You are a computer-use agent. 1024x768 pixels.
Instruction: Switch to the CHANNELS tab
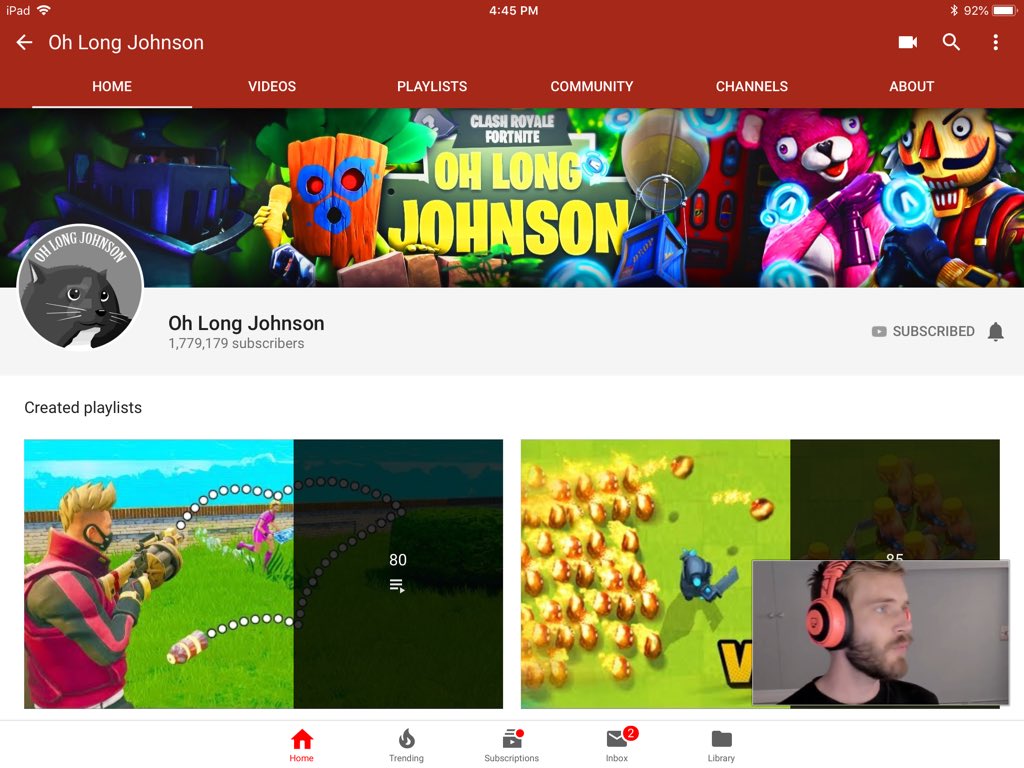(x=752, y=86)
